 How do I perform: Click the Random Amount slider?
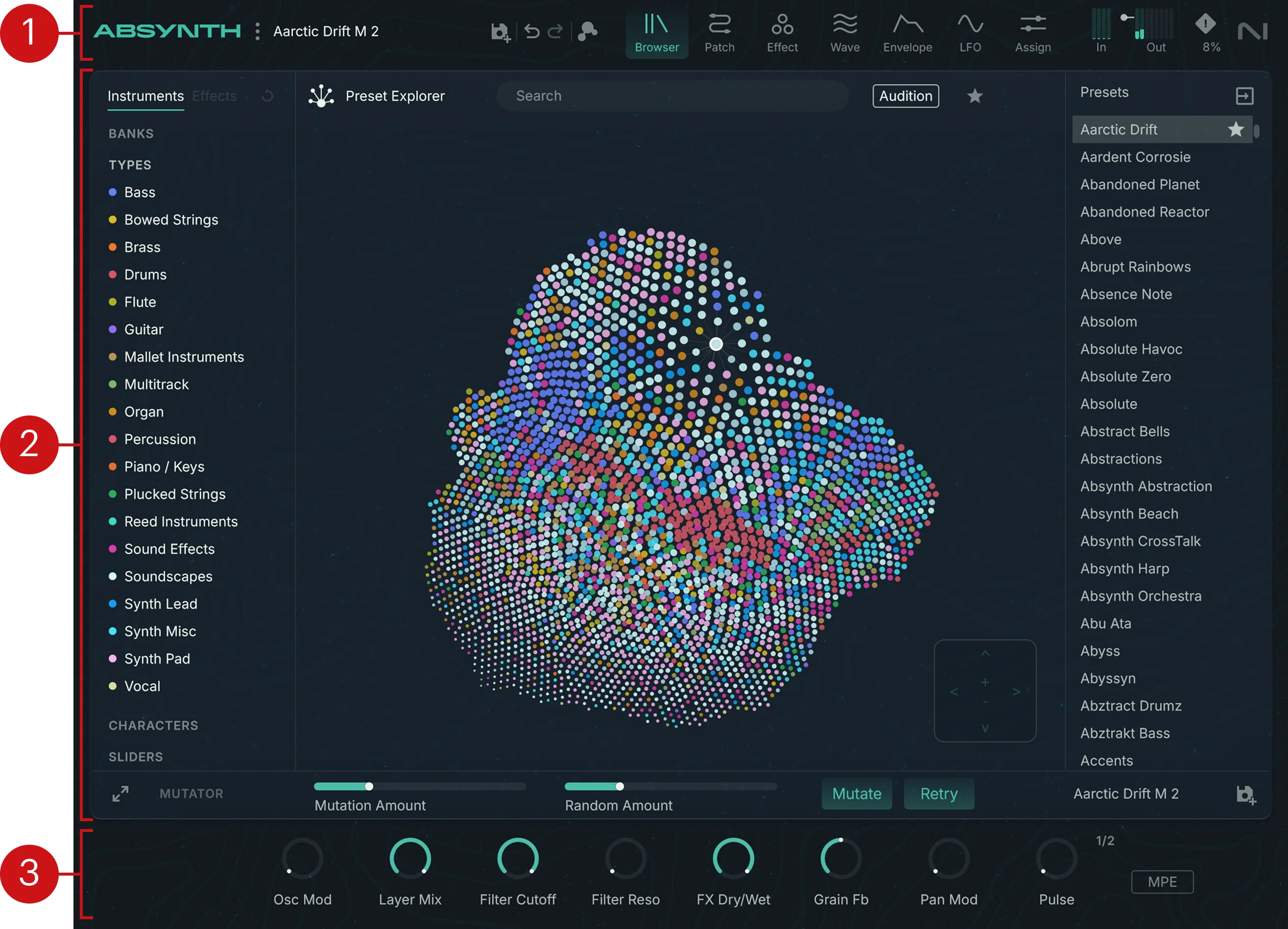pyautogui.click(x=670, y=786)
